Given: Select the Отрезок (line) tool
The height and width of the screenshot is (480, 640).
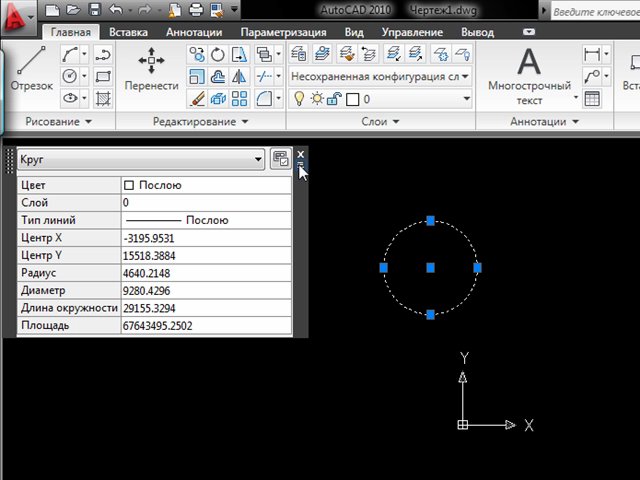Looking at the screenshot, I should tap(30, 70).
